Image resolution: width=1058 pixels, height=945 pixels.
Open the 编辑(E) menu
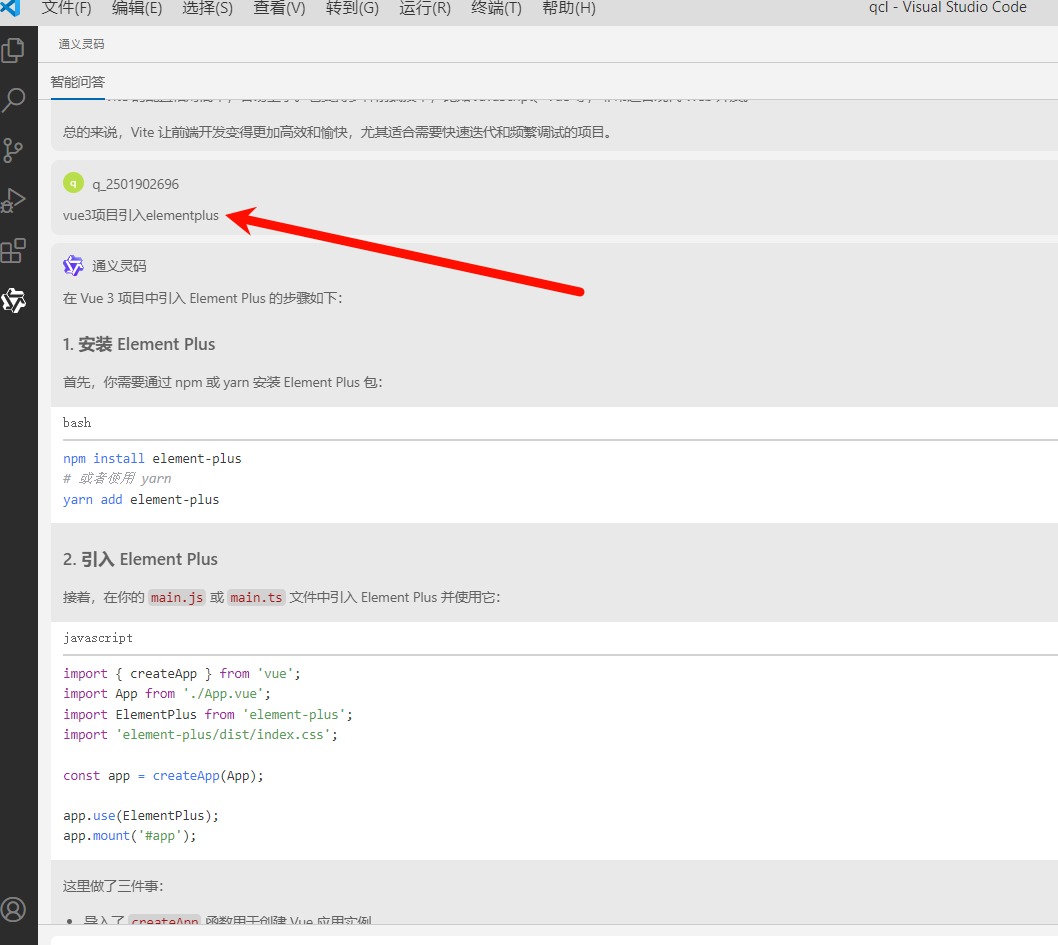coord(137,8)
